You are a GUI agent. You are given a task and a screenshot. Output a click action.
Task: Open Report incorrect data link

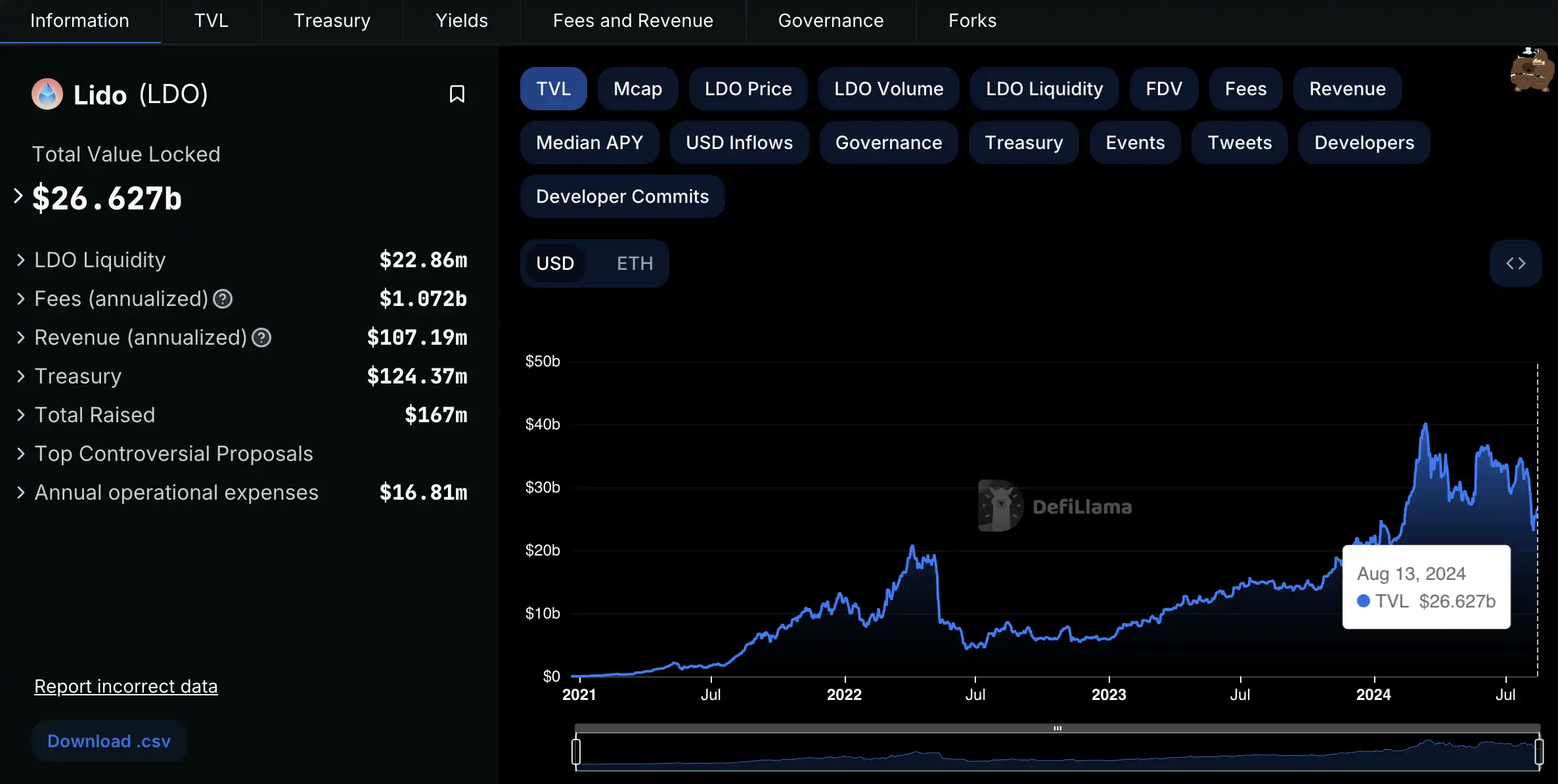pos(125,686)
